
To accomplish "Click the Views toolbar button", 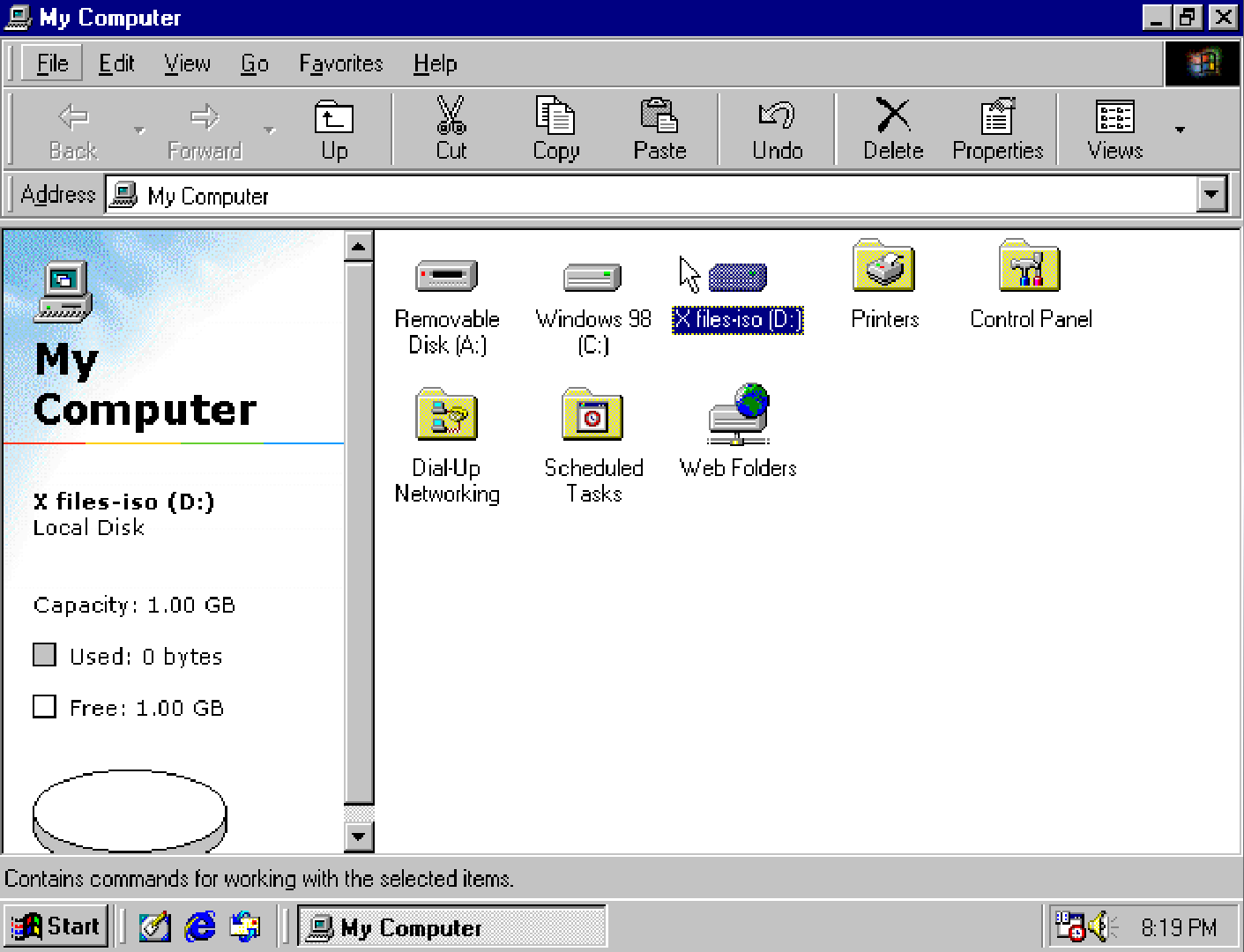I will coord(1114,130).
